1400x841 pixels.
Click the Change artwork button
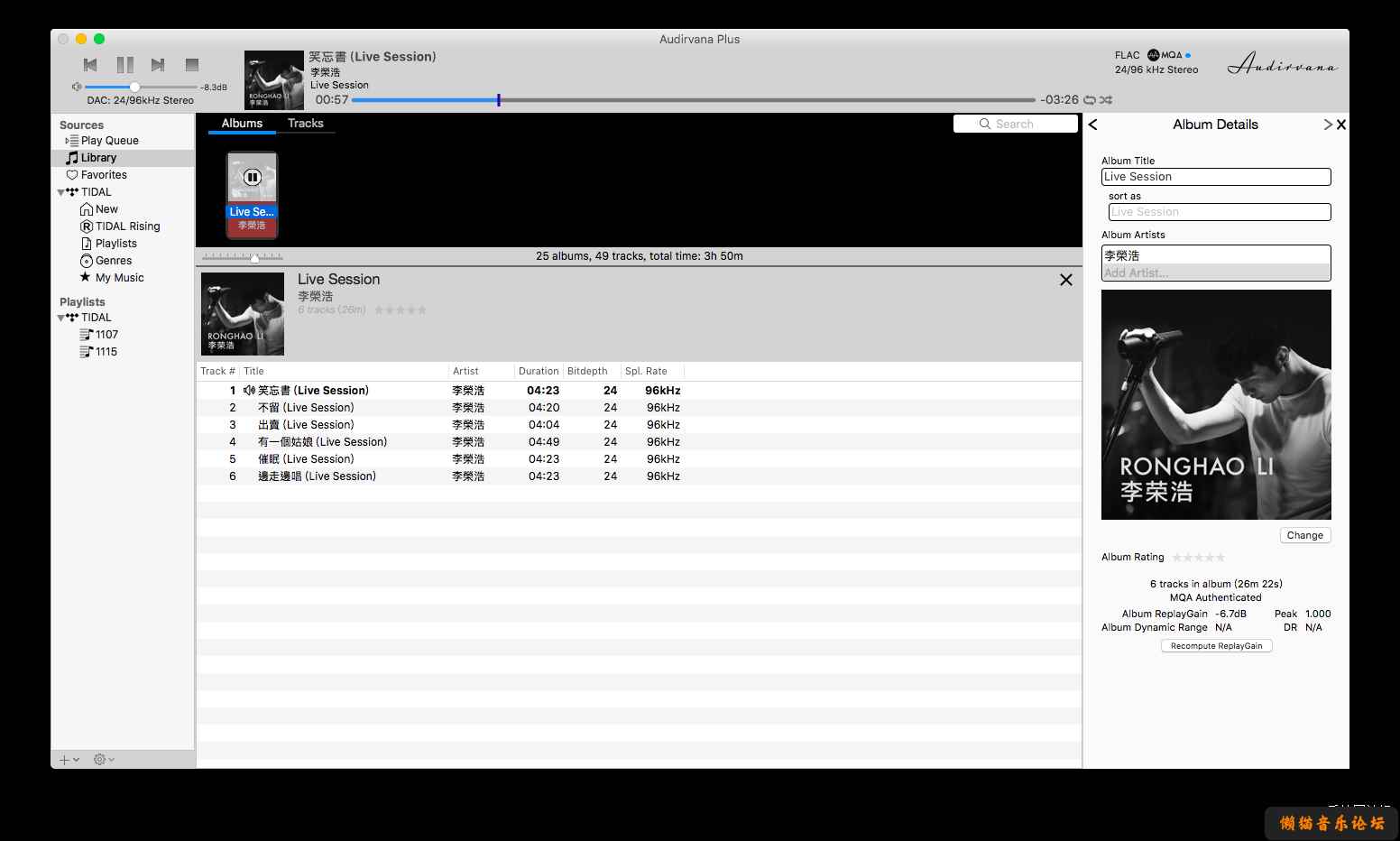tap(1305, 535)
